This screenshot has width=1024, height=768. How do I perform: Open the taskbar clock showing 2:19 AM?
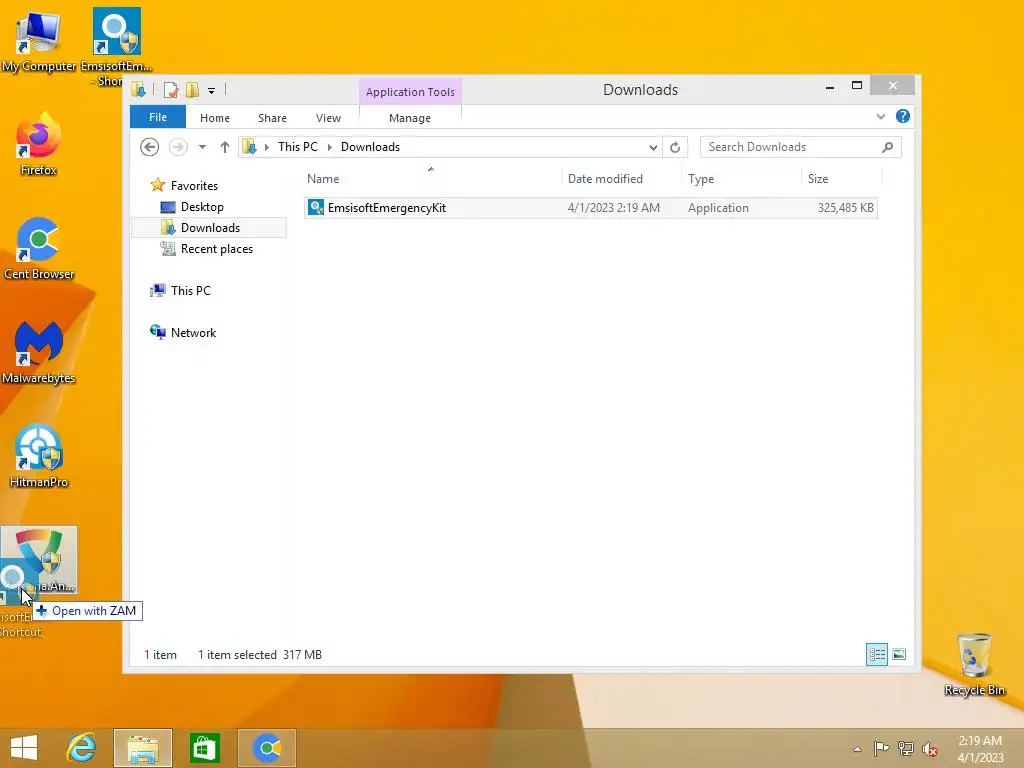980,748
